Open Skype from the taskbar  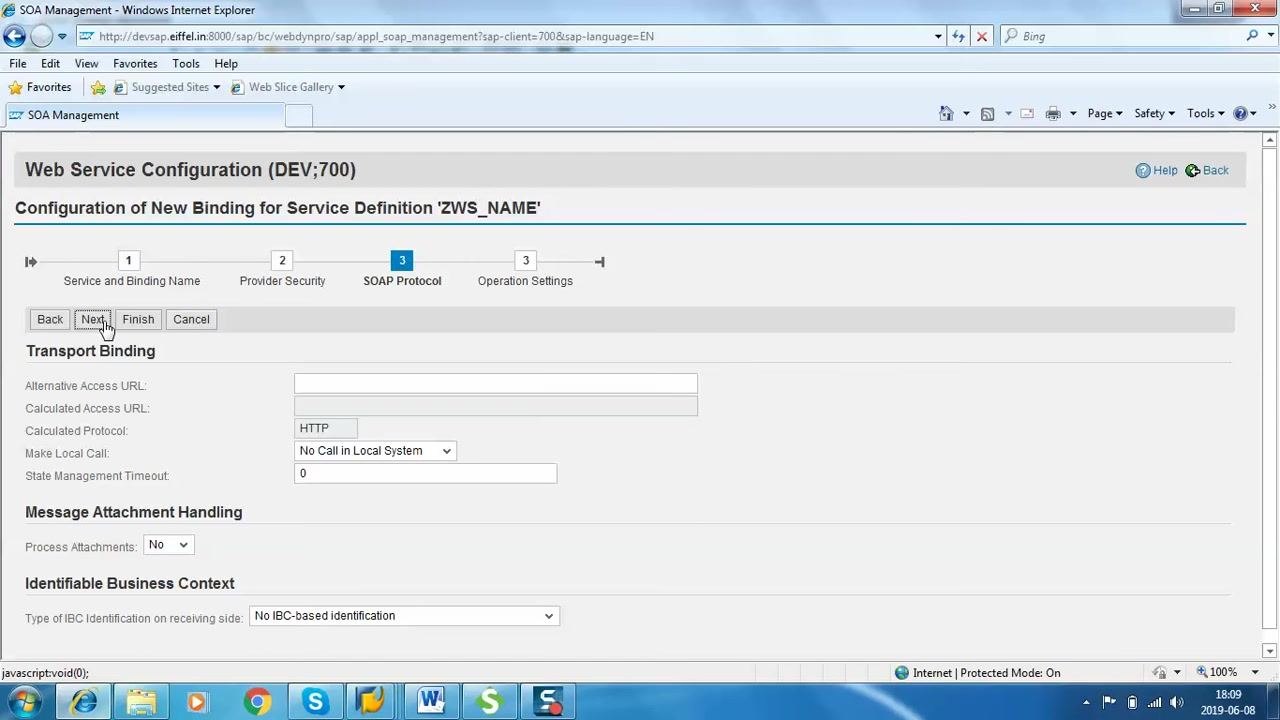click(315, 702)
